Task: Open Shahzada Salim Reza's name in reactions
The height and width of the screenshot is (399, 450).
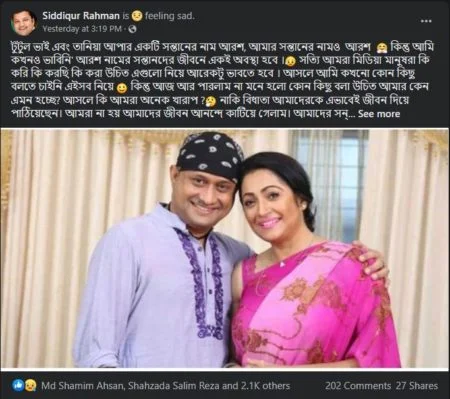Action: [x=174, y=386]
